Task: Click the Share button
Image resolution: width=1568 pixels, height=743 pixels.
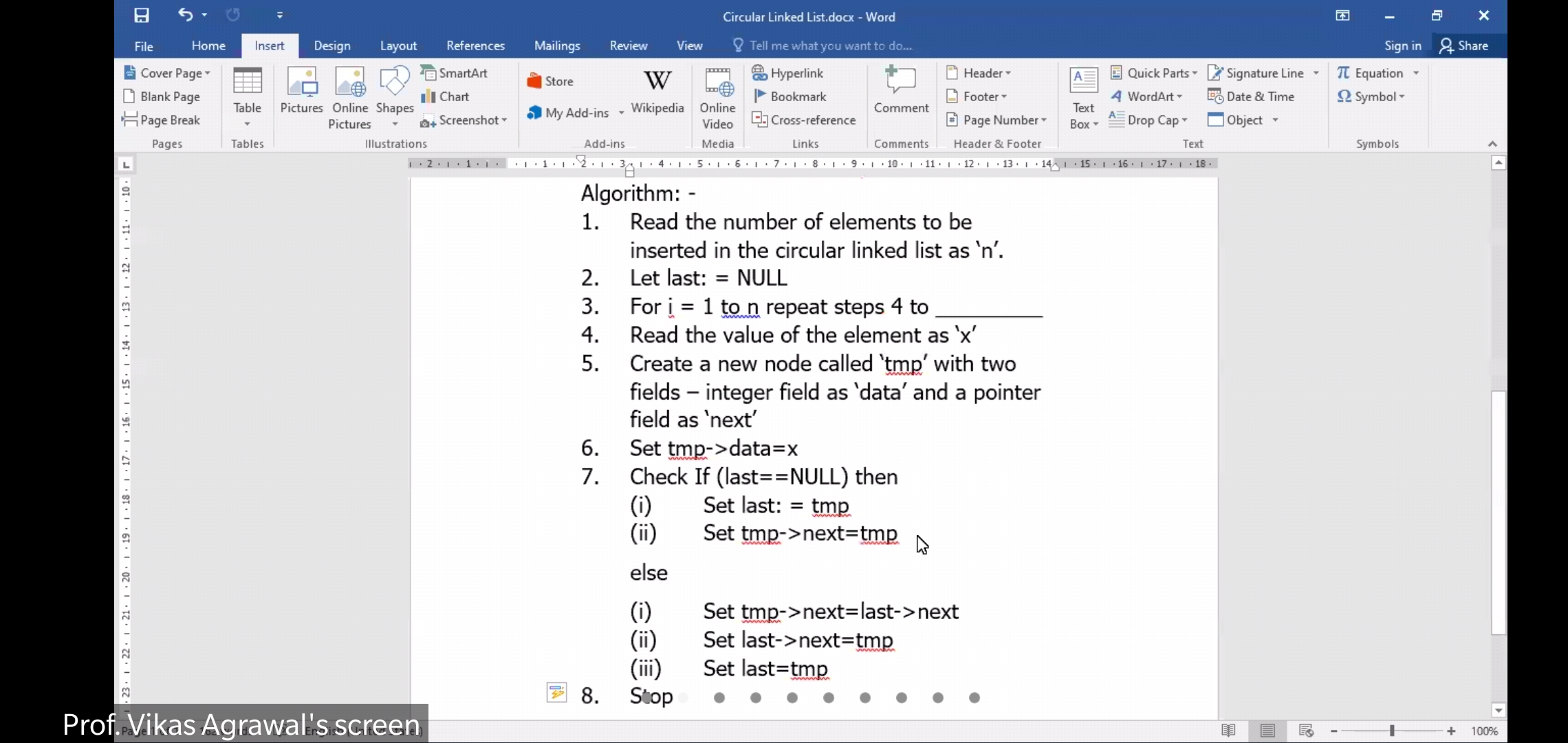Action: pos(1464,45)
